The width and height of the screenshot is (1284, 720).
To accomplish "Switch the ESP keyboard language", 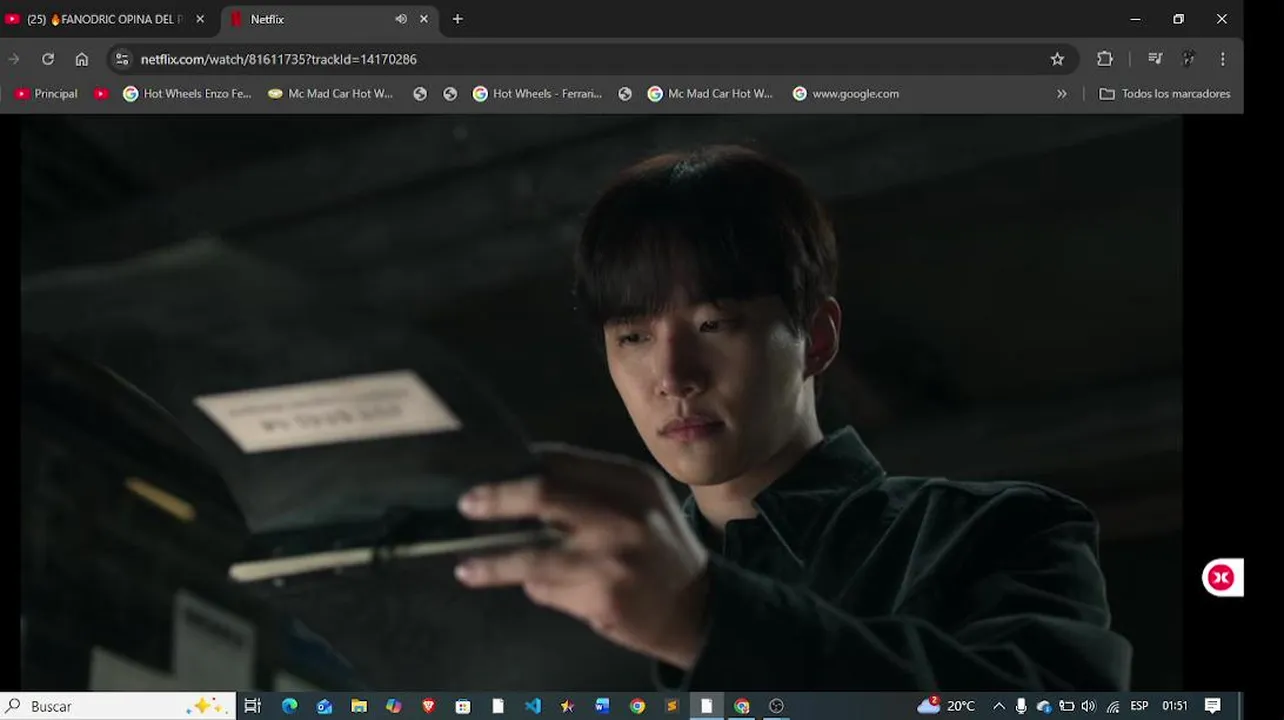I will tap(1139, 706).
